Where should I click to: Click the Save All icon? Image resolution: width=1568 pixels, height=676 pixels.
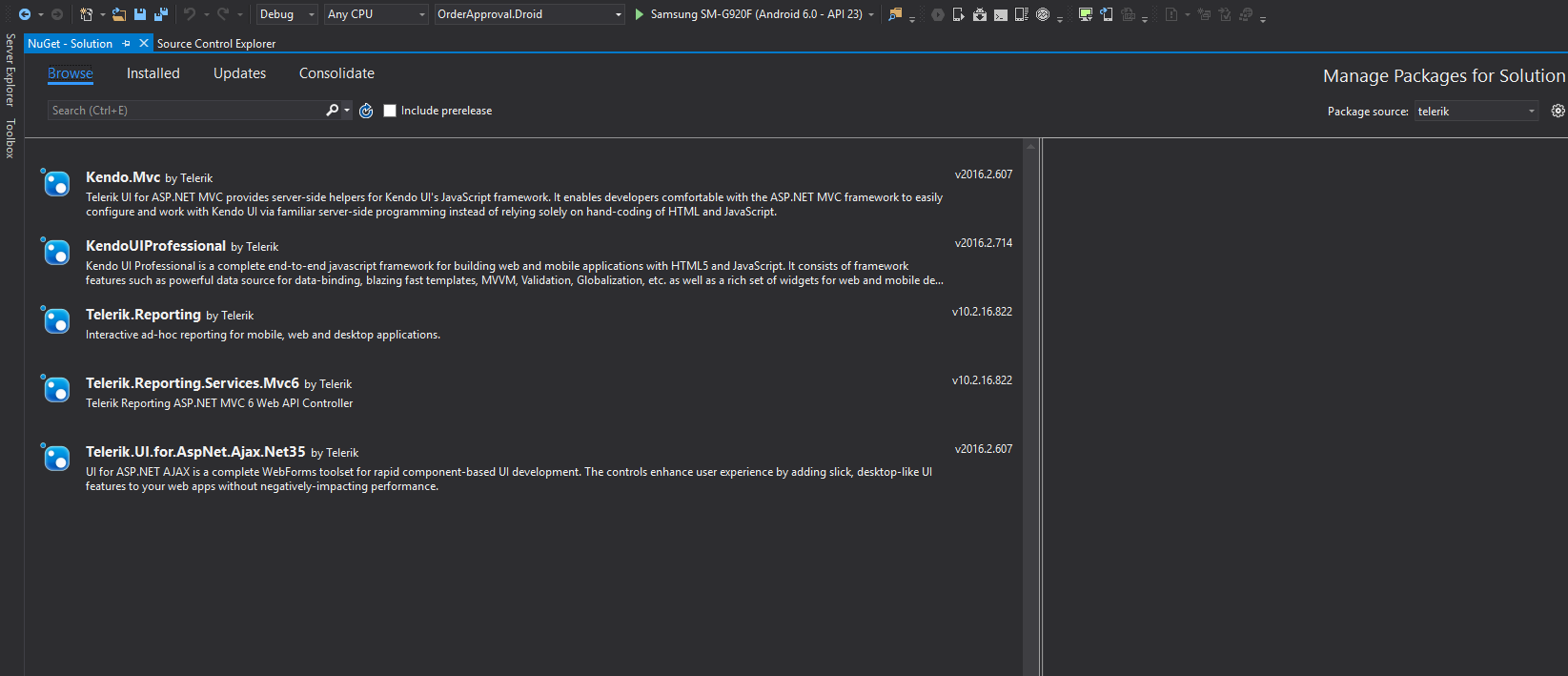[161, 14]
